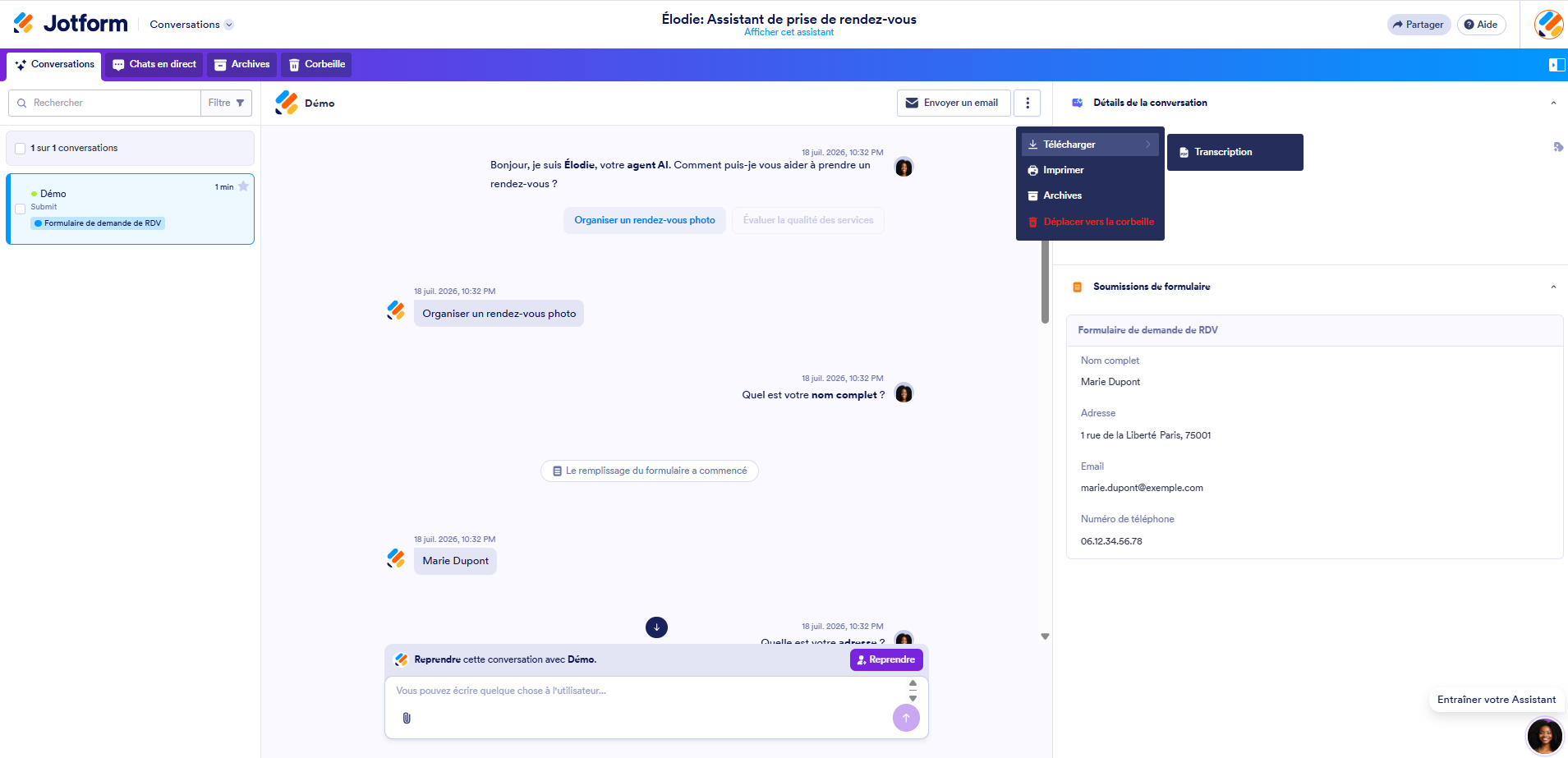Click the text area scroll down arrow

[x=913, y=698]
